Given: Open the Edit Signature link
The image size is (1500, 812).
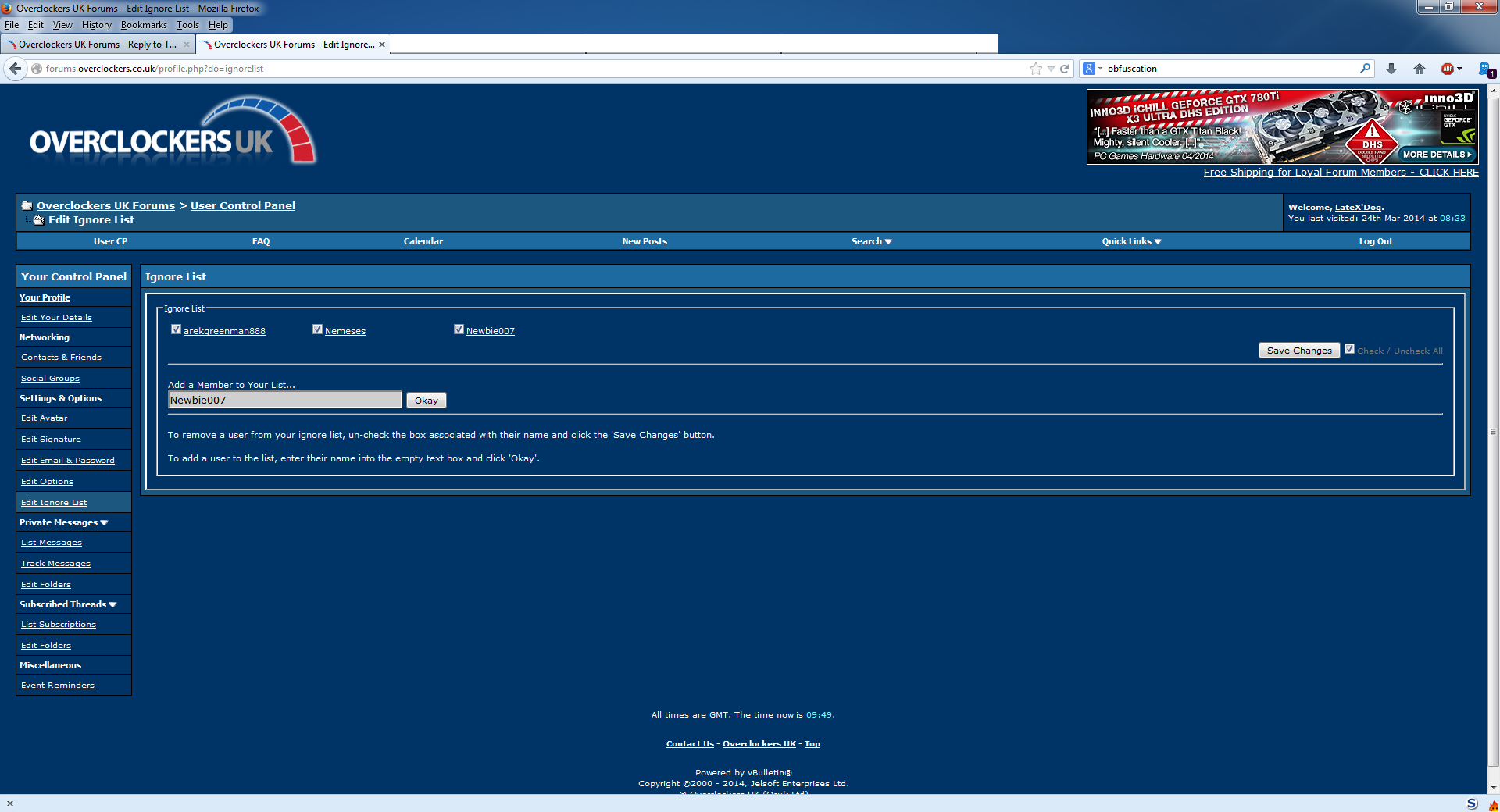Looking at the screenshot, I should pyautogui.click(x=51, y=440).
